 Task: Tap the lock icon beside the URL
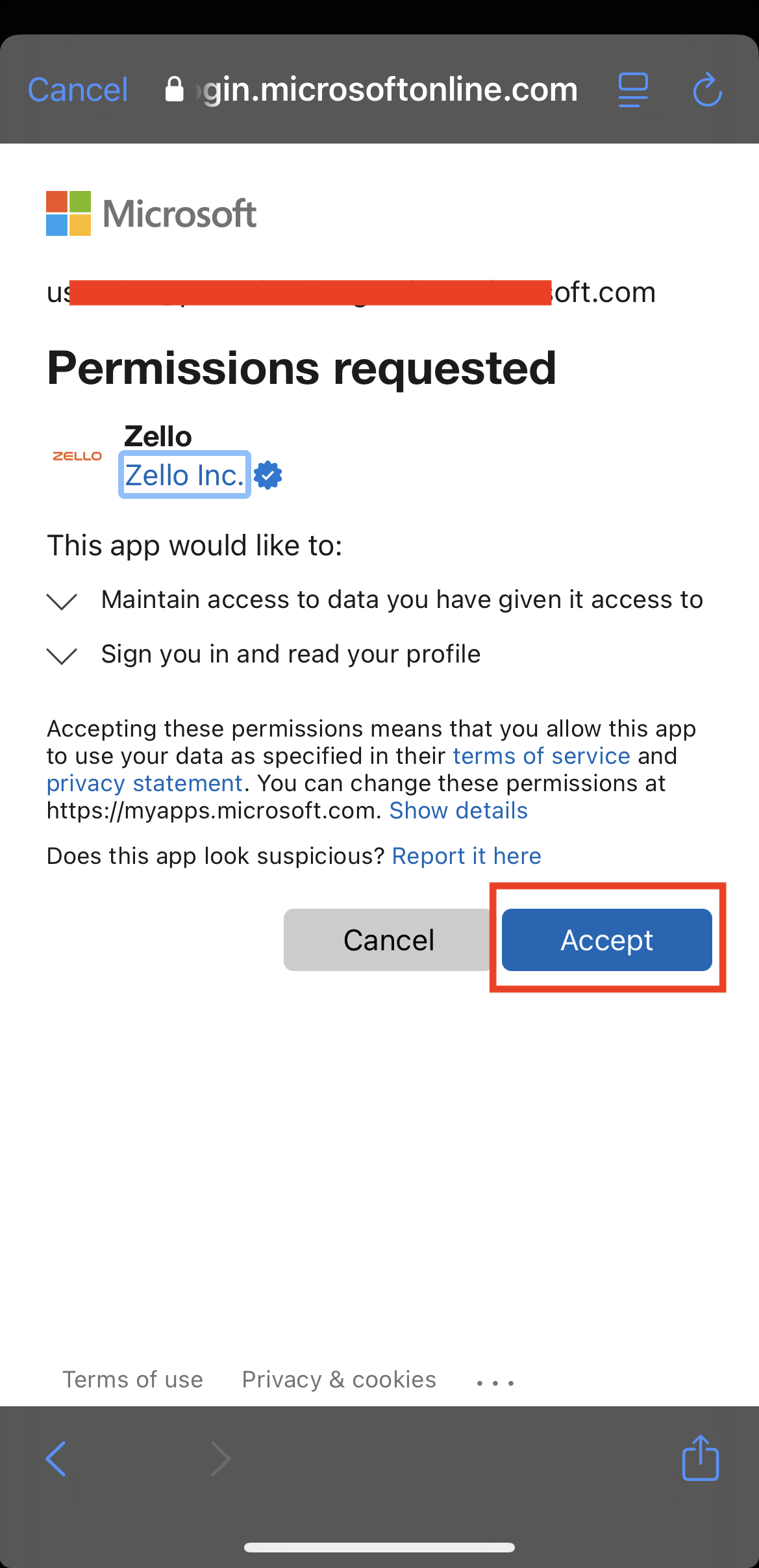pyautogui.click(x=174, y=90)
